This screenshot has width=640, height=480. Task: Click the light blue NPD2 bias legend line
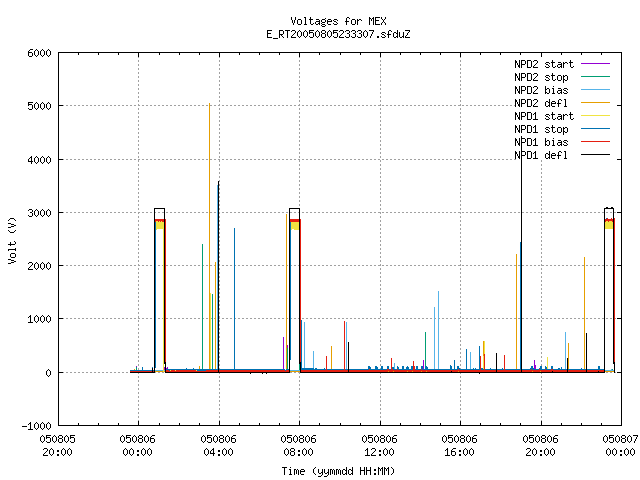[x=595, y=90]
